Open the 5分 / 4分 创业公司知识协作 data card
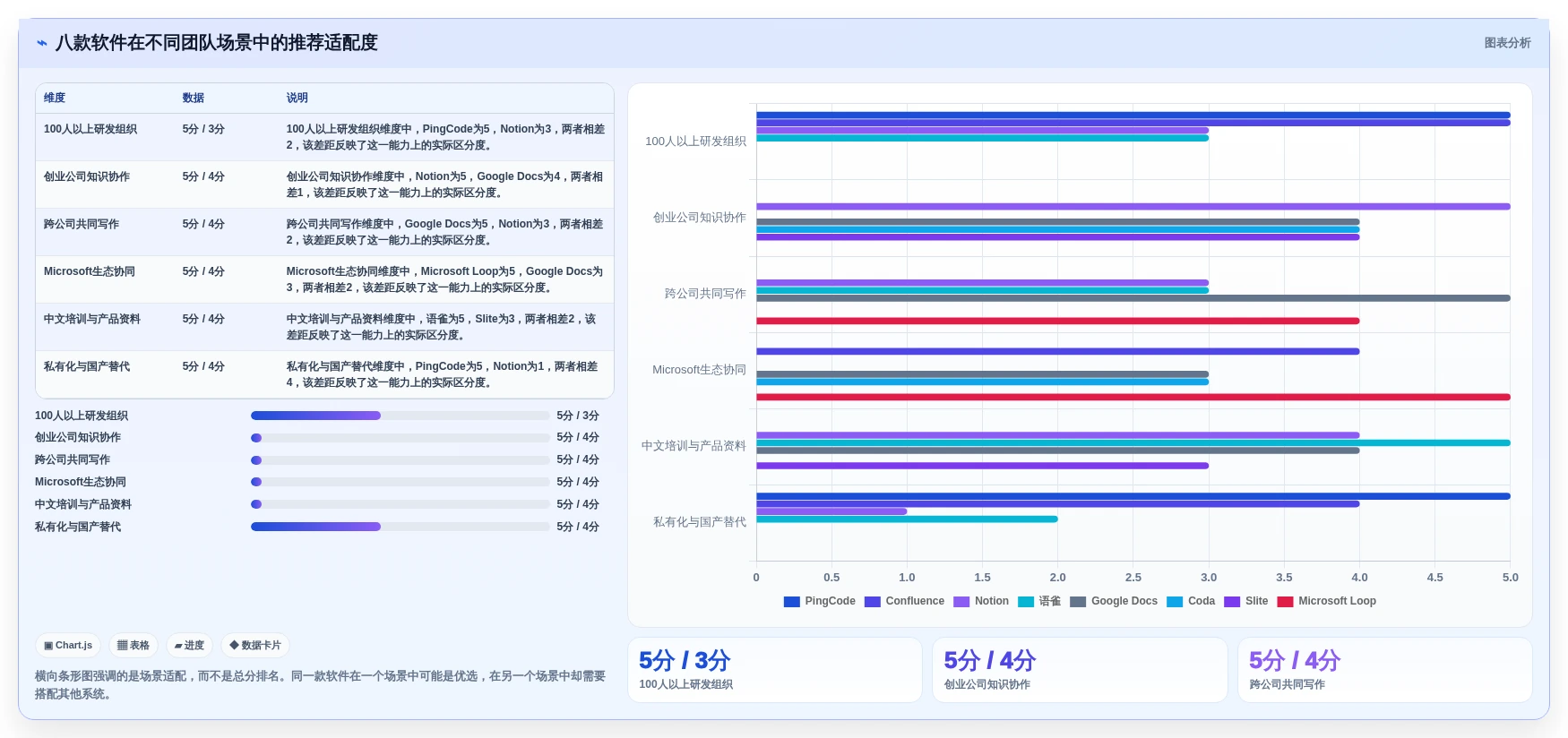 [1080, 670]
